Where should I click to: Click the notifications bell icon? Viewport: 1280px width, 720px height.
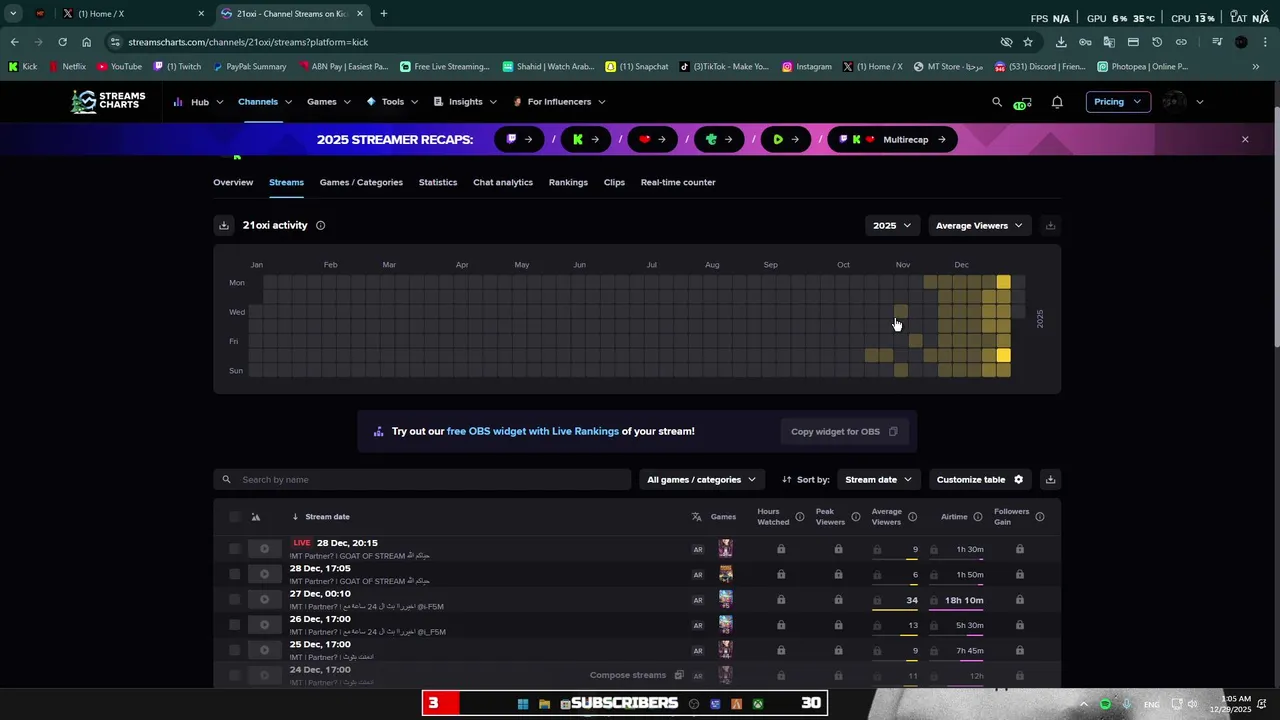pyautogui.click(x=1057, y=102)
